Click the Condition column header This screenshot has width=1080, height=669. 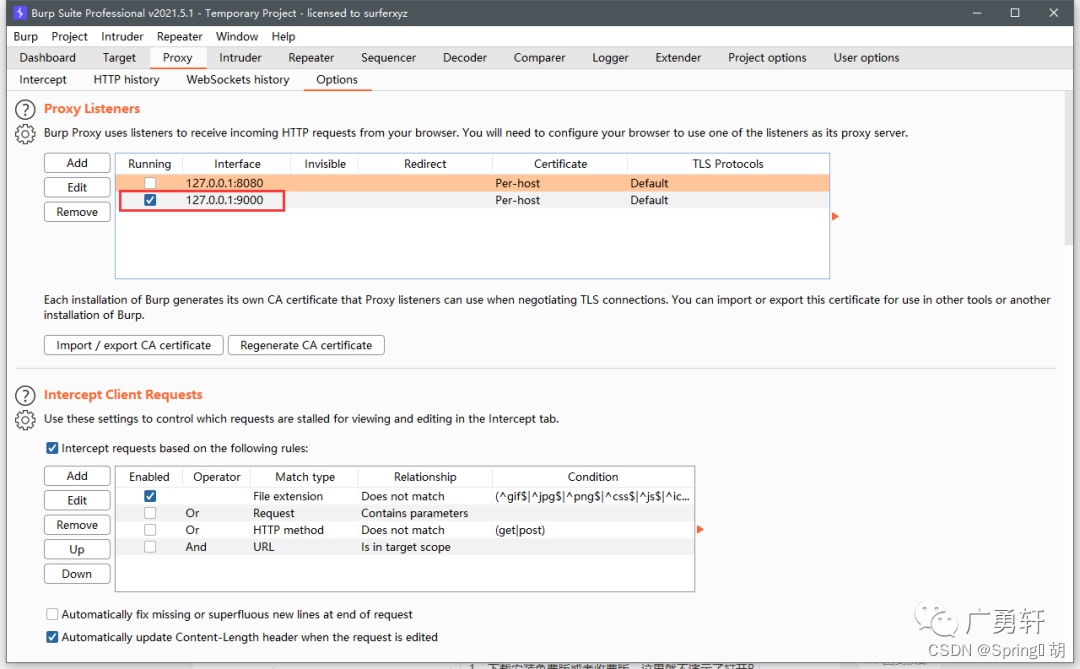coord(593,477)
